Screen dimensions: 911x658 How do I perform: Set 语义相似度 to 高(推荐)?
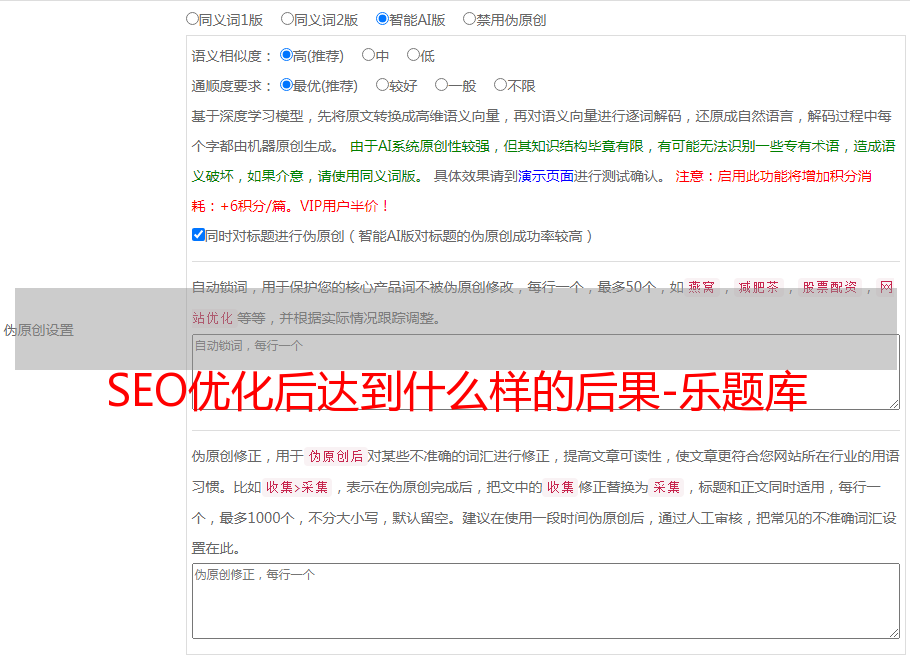click(x=286, y=55)
